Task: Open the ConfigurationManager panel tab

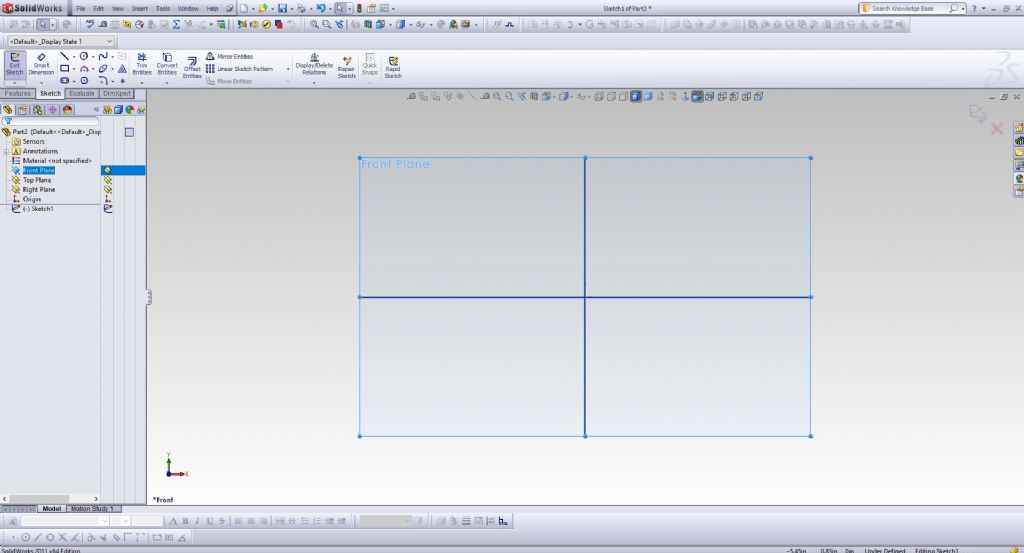Action: coord(38,110)
